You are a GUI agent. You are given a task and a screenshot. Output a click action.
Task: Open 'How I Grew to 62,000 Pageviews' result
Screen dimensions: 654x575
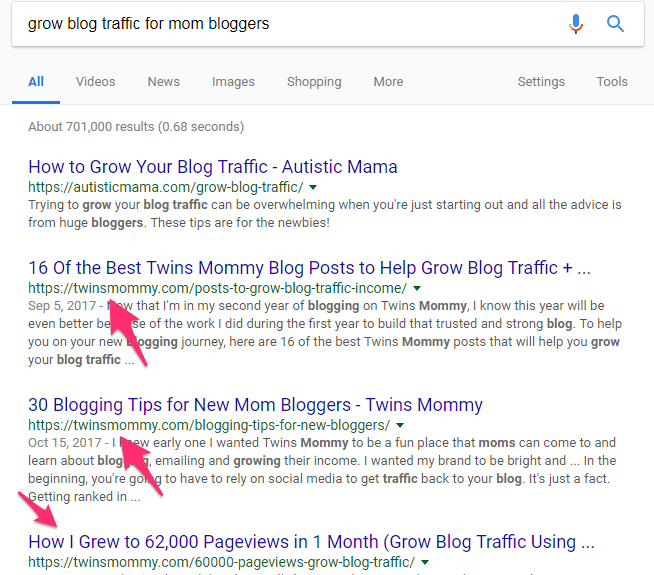(311, 542)
